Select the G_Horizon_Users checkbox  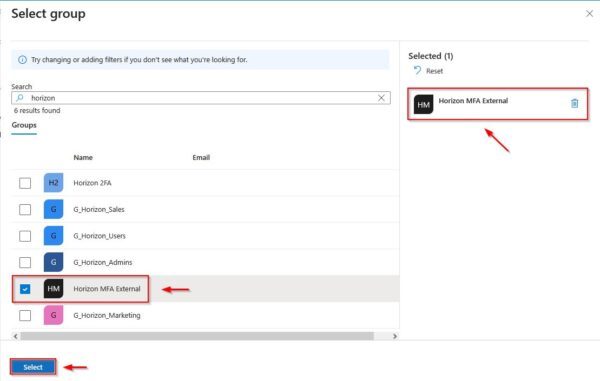(x=25, y=236)
